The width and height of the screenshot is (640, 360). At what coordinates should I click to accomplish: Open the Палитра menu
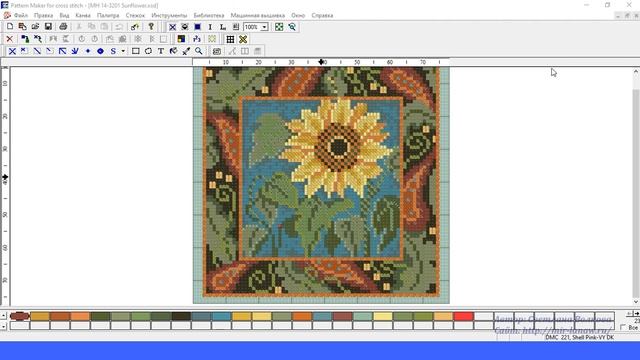click(108, 16)
